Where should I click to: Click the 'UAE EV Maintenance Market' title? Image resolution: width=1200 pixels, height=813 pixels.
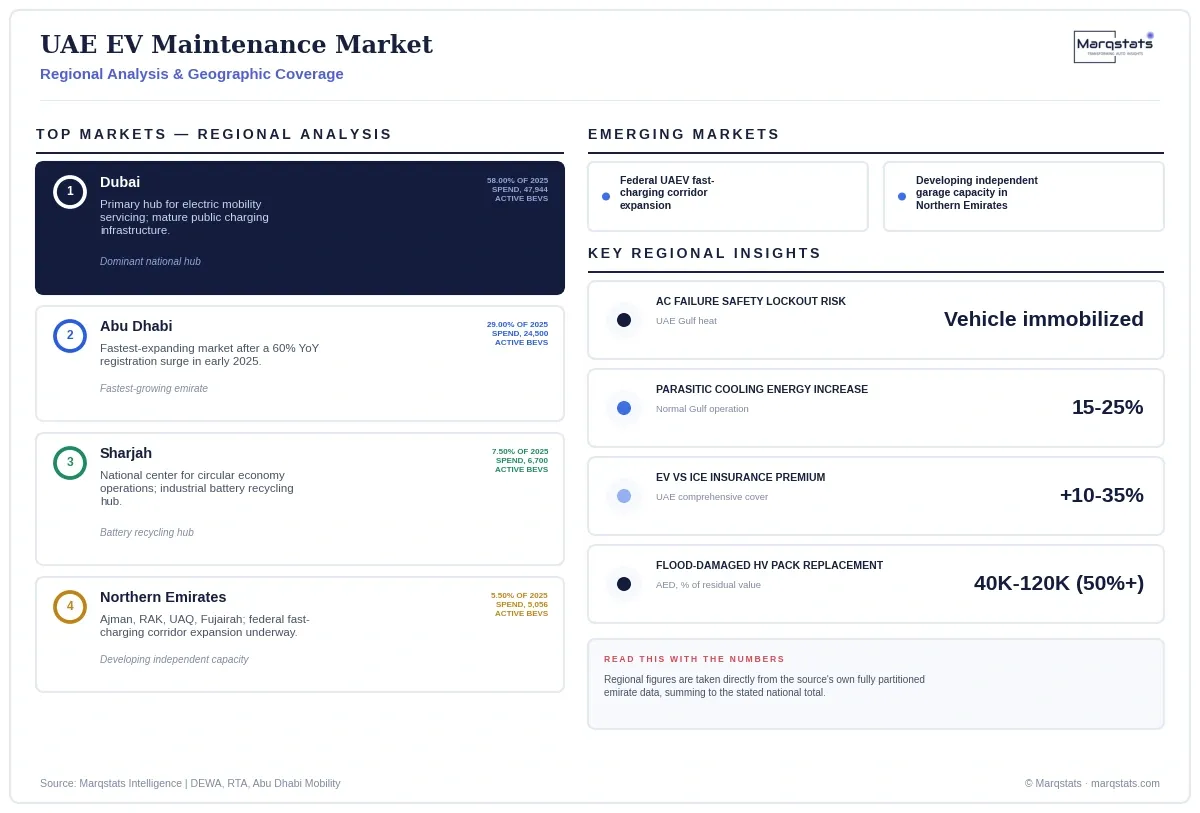(x=237, y=45)
